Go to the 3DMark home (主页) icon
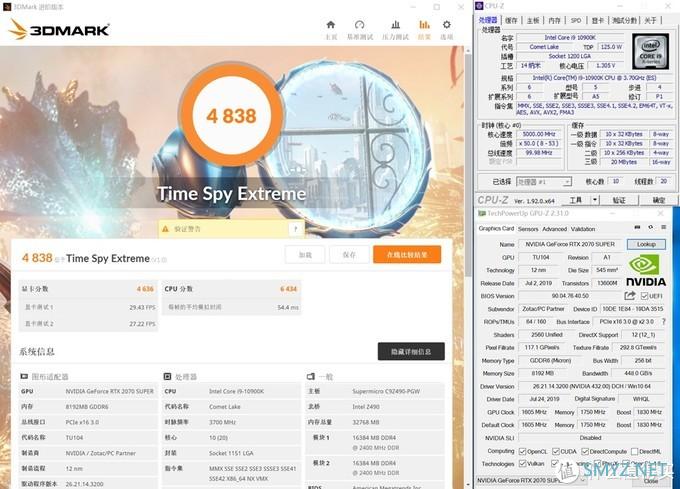The width and height of the screenshot is (680, 489). (331, 25)
